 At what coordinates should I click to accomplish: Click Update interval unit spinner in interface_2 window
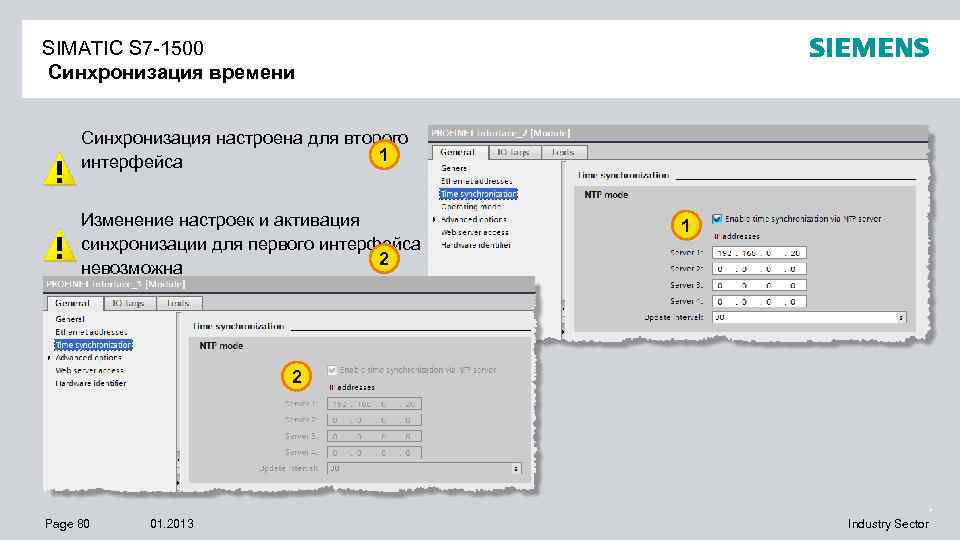(x=901, y=317)
